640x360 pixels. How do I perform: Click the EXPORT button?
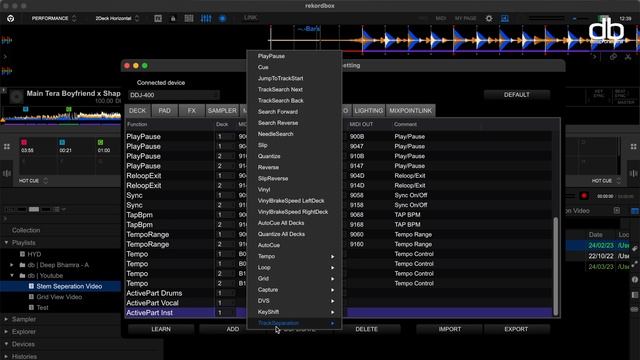[516, 329]
